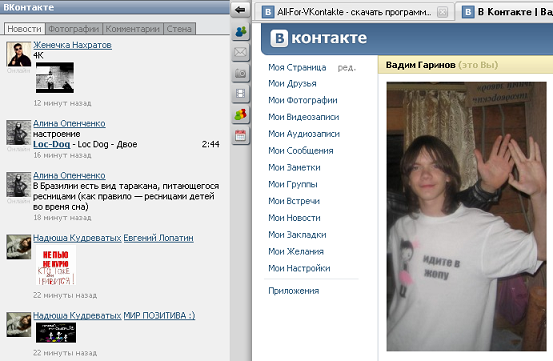Go to Моя Страница in the left menu
This screenshot has width=553, height=361.
click(x=297, y=67)
